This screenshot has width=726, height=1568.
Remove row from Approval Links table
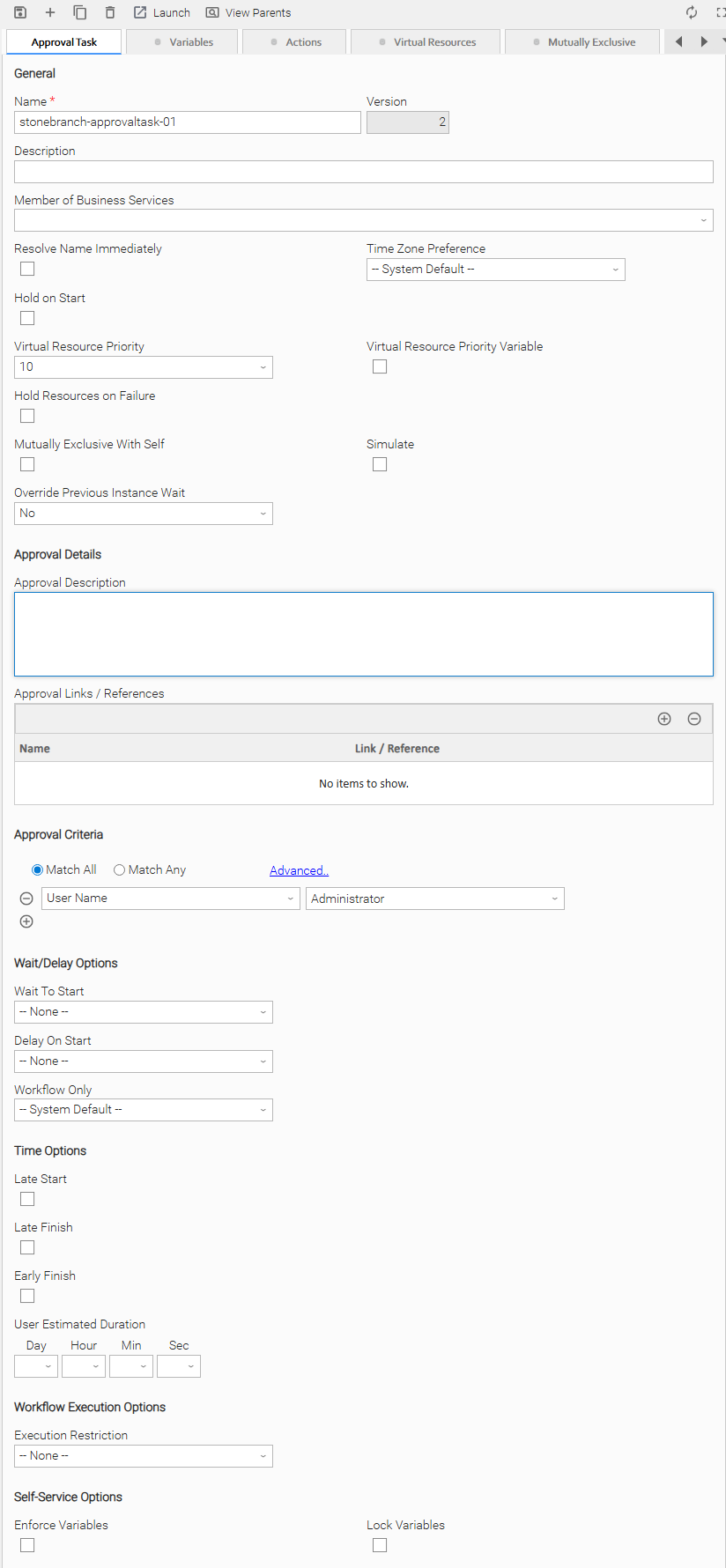[694, 719]
